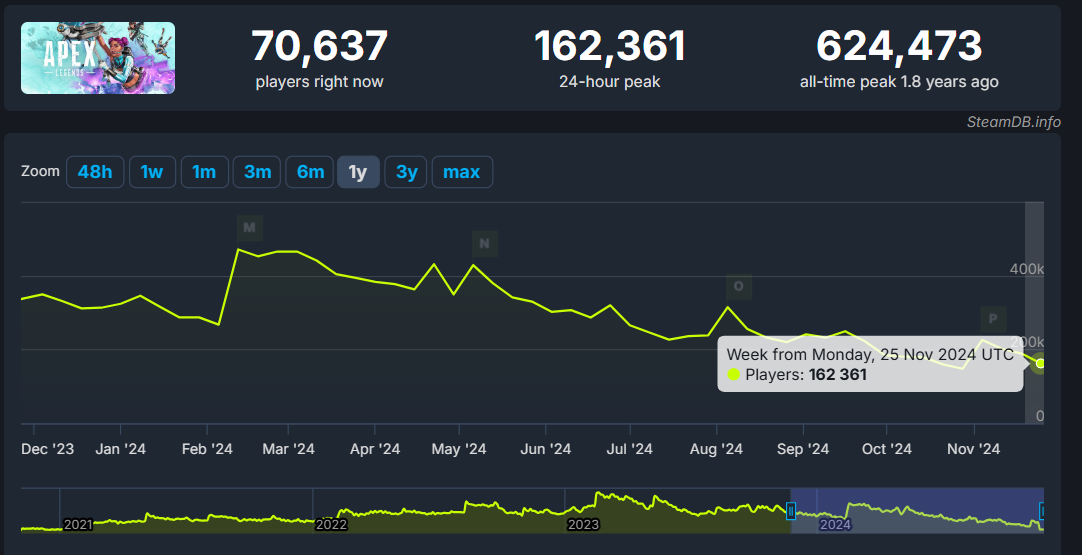Grab the left navigator range handle

(791, 511)
